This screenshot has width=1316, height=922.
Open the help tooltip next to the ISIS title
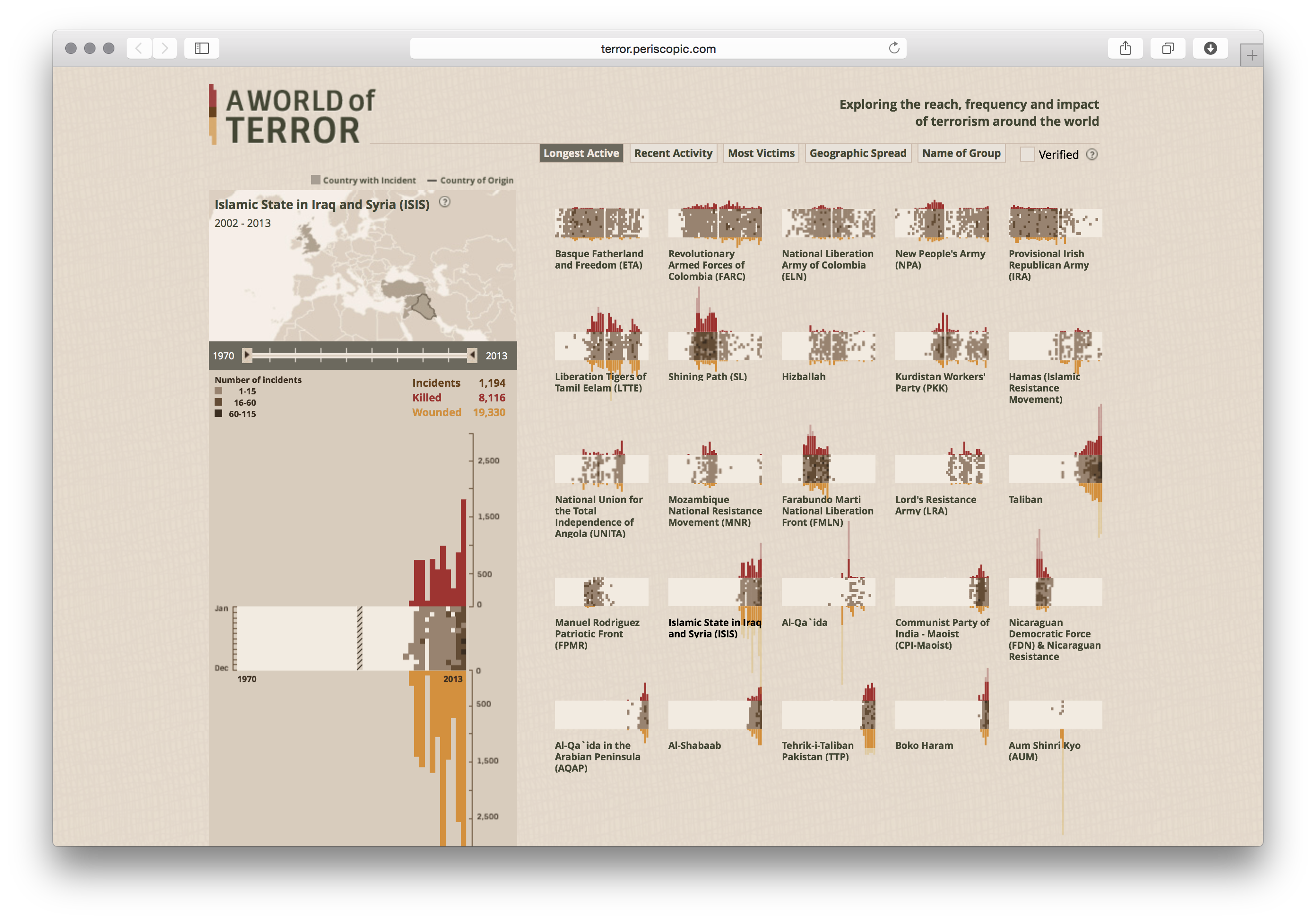click(446, 202)
